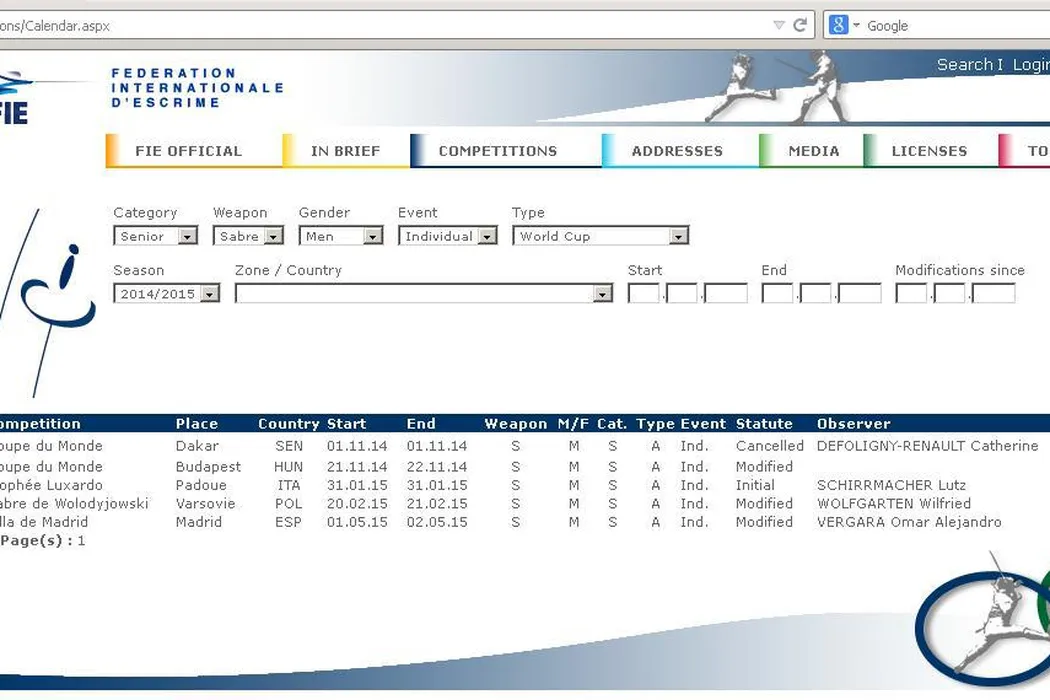Open the address bar history arrow
1050x700 pixels.
(x=779, y=25)
